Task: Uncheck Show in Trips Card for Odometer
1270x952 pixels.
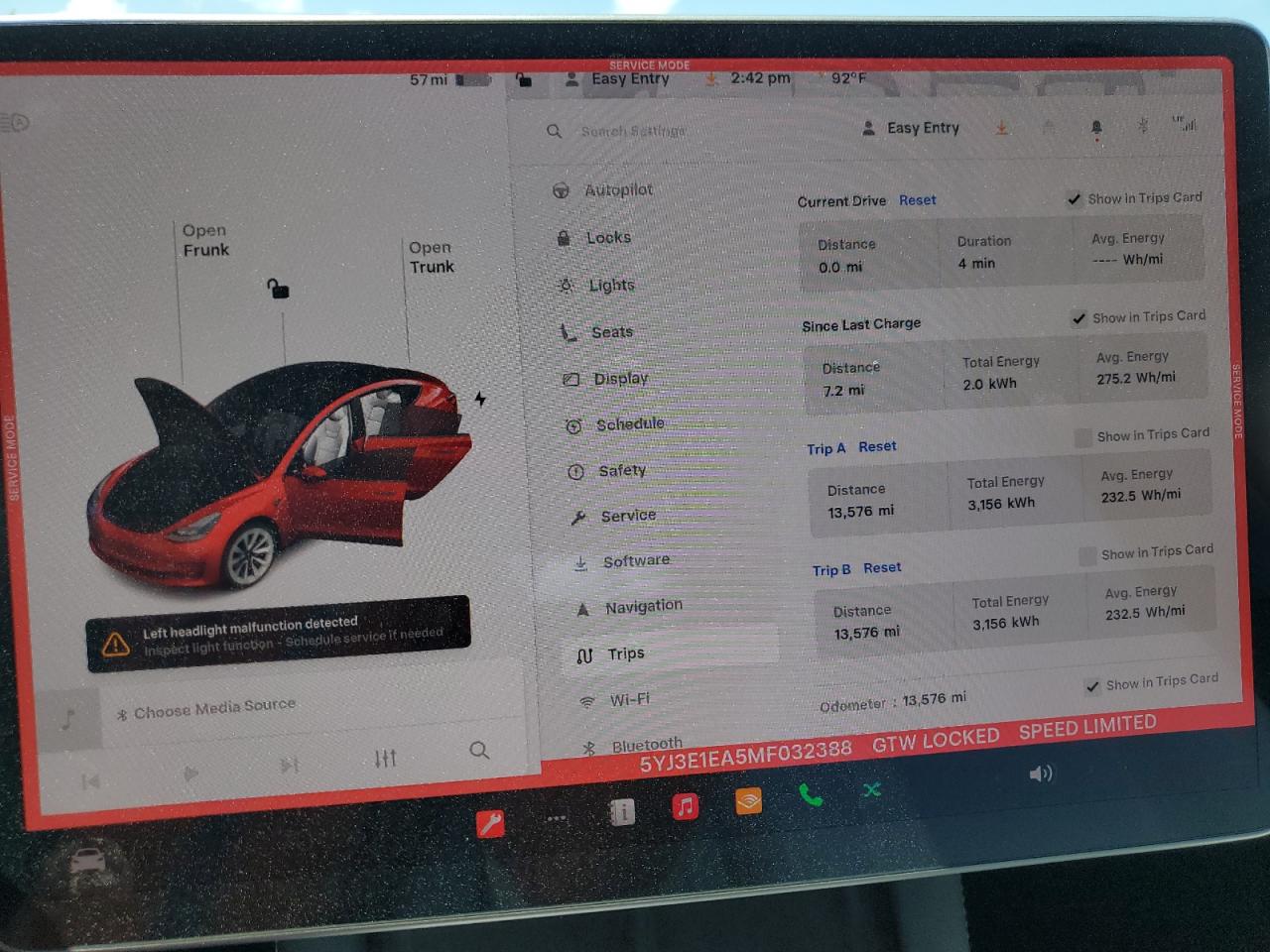Action: (1092, 686)
